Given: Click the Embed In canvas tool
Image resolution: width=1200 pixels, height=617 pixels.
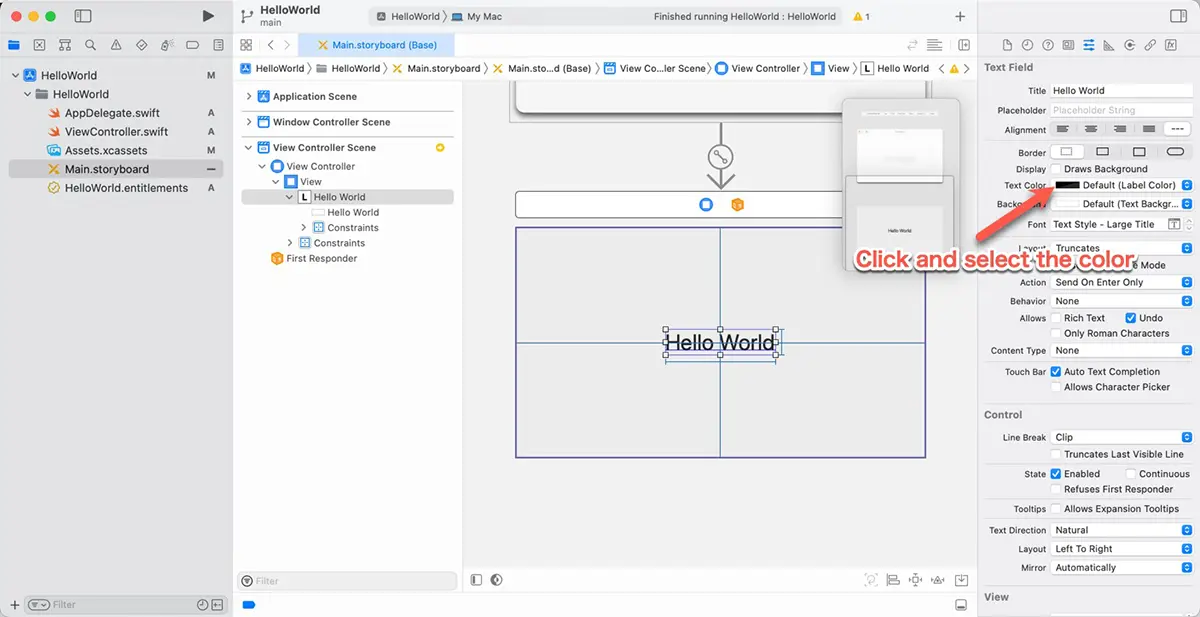Looking at the screenshot, I should (961, 580).
